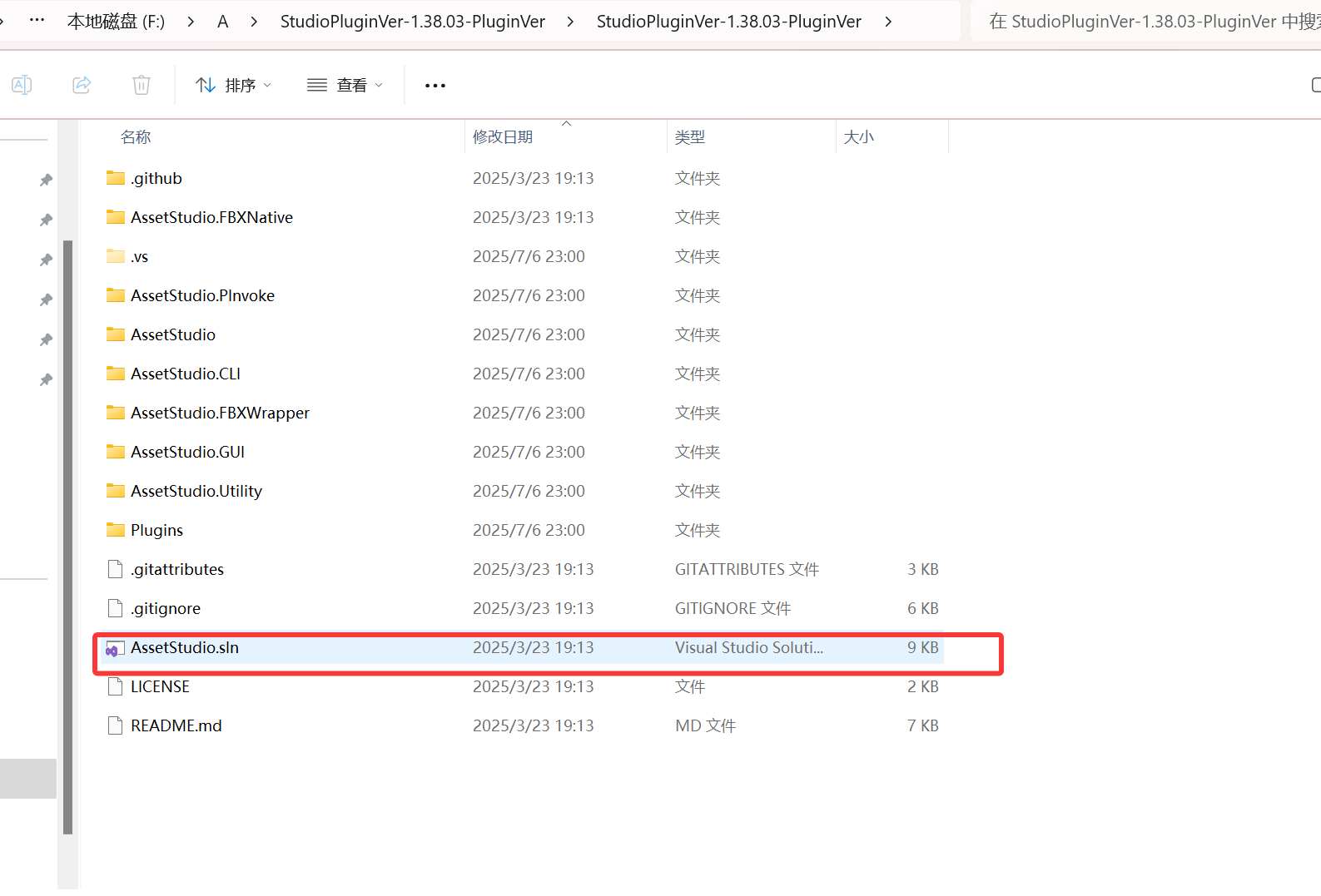The width and height of the screenshot is (1321, 896).
Task: Click file name AssetStudio.Utility
Action: 196,491
